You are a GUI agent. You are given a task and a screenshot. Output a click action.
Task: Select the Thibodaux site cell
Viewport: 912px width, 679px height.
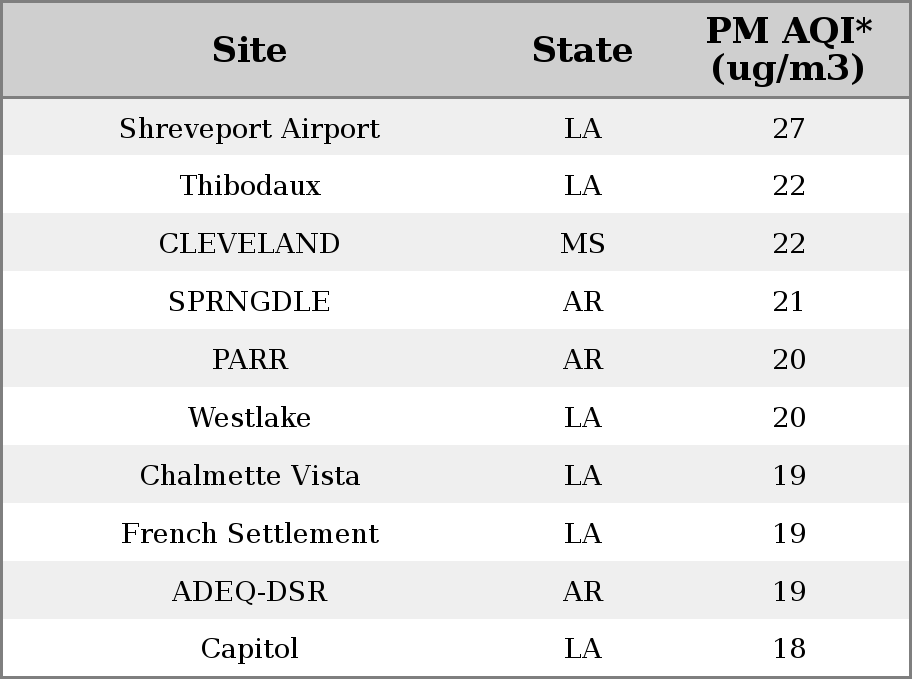point(250,186)
